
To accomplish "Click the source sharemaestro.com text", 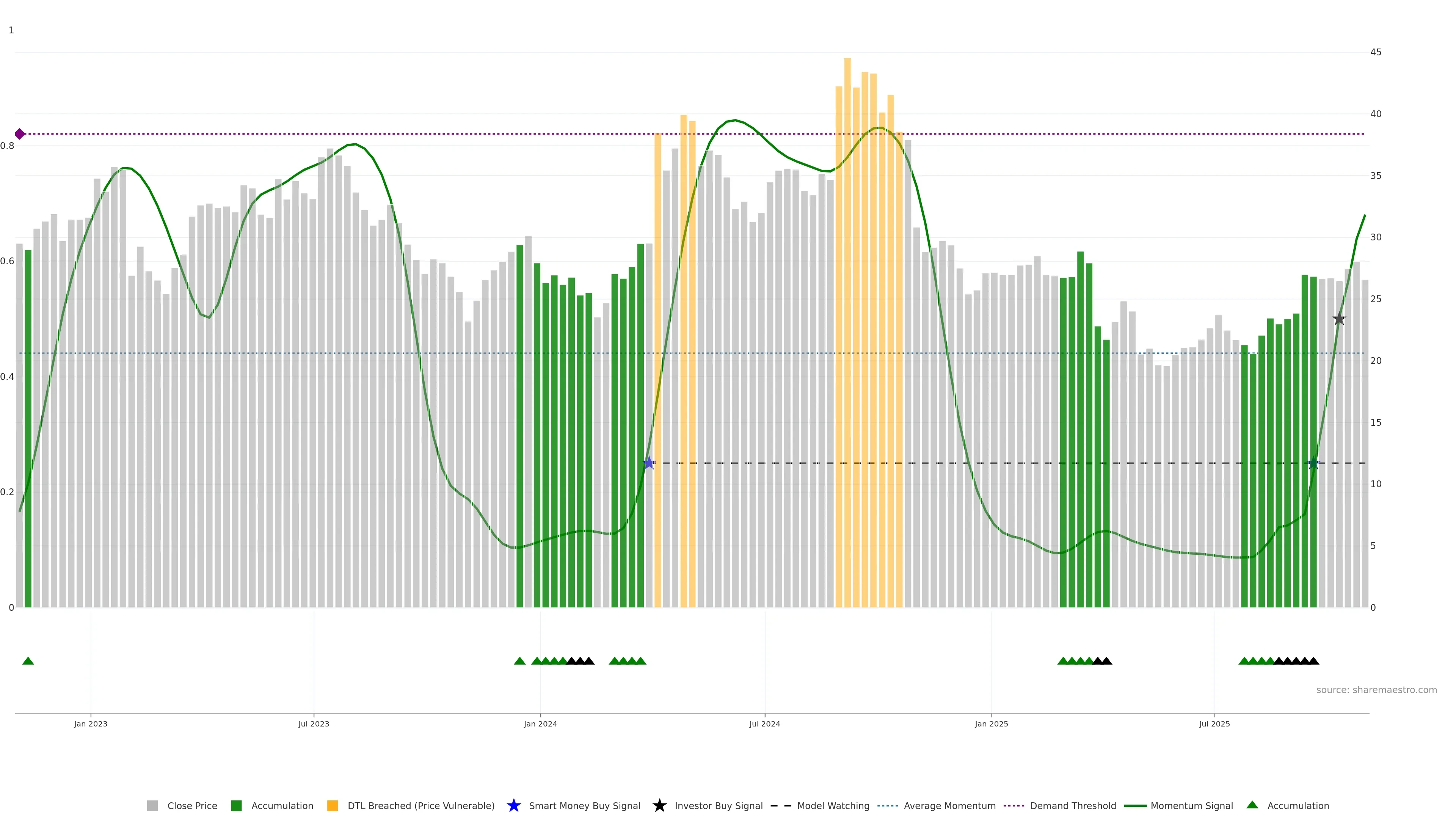I will point(1376,690).
